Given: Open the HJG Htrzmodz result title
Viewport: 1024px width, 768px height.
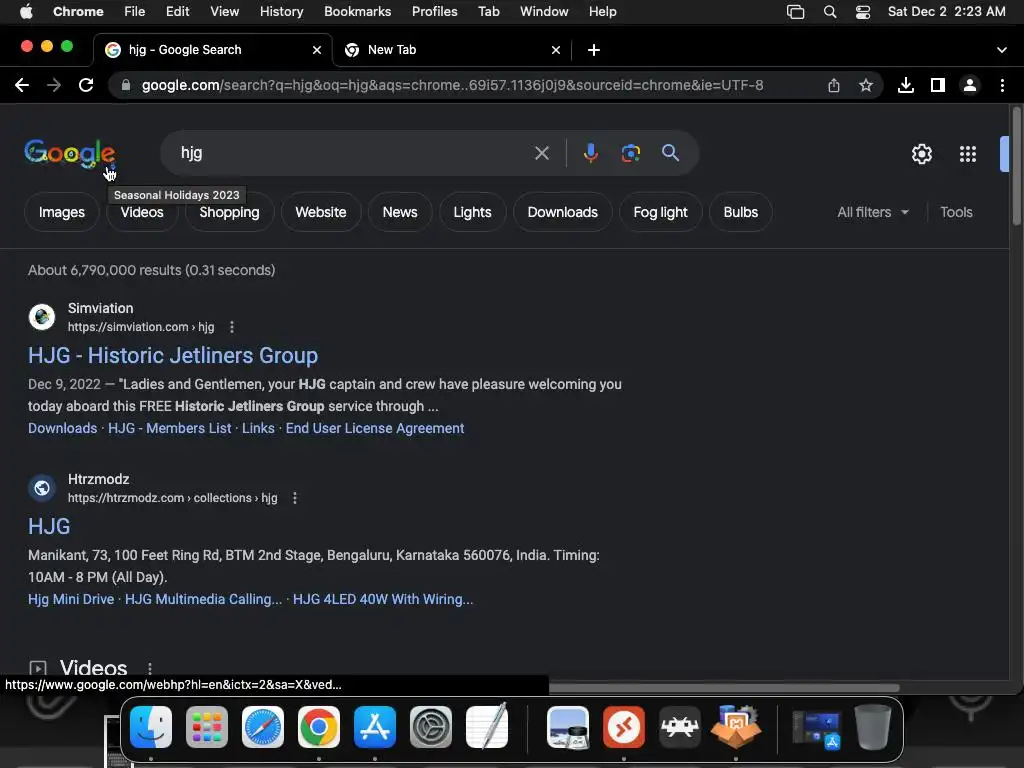Looking at the screenshot, I should [49, 526].
